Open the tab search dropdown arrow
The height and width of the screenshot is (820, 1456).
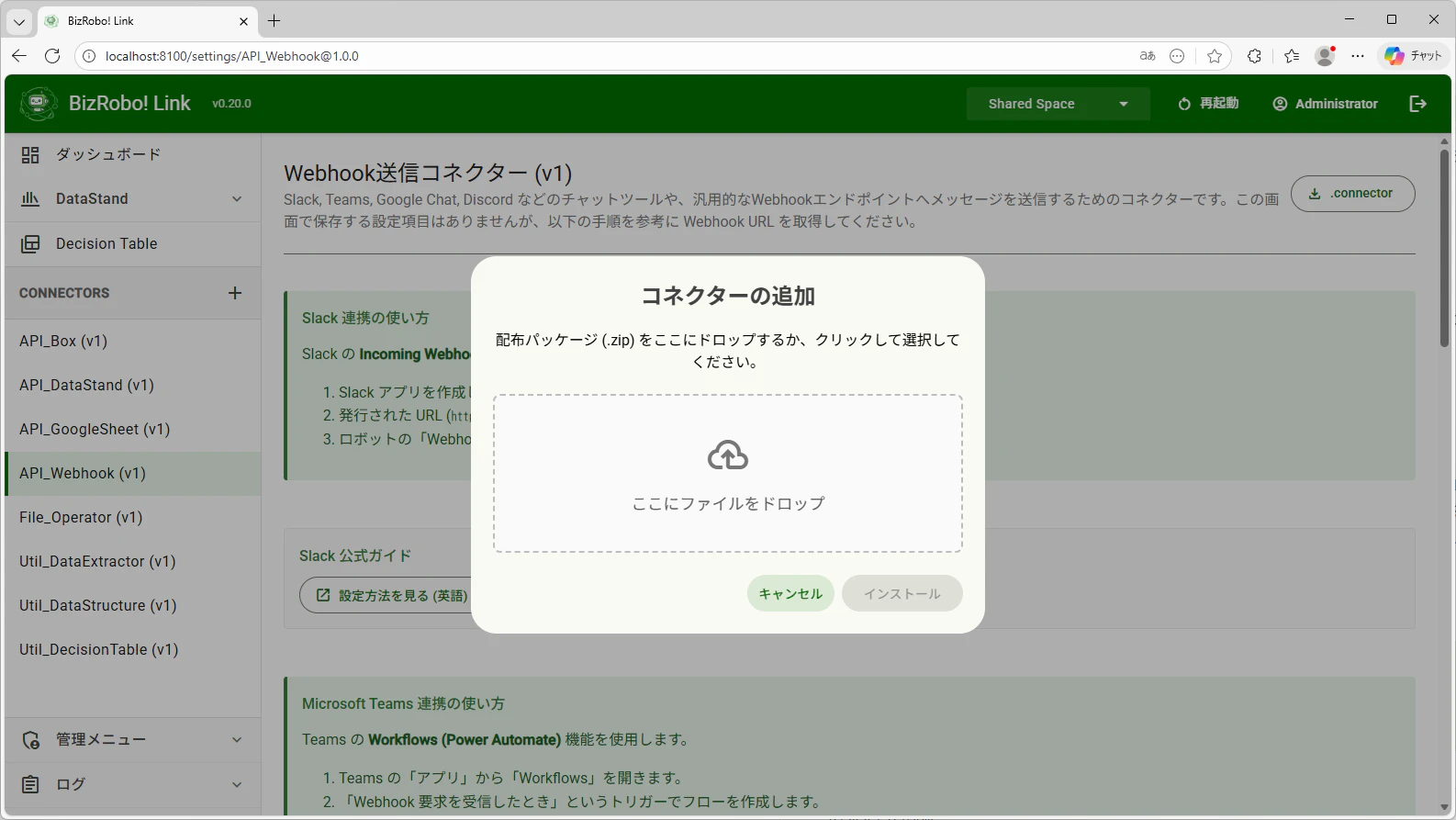click(x=19, y=21)
